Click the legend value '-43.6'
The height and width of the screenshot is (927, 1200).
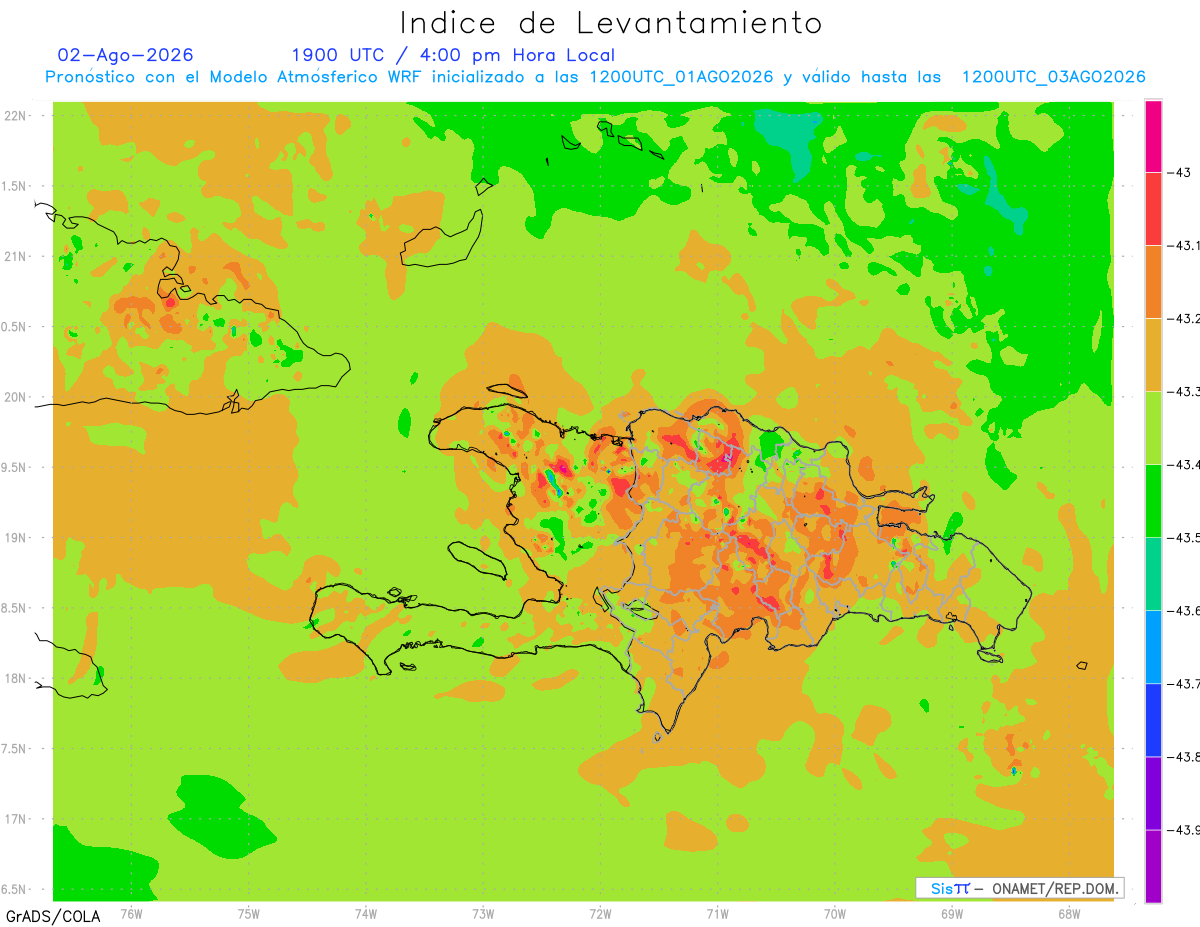click(x=1184, y=610)
